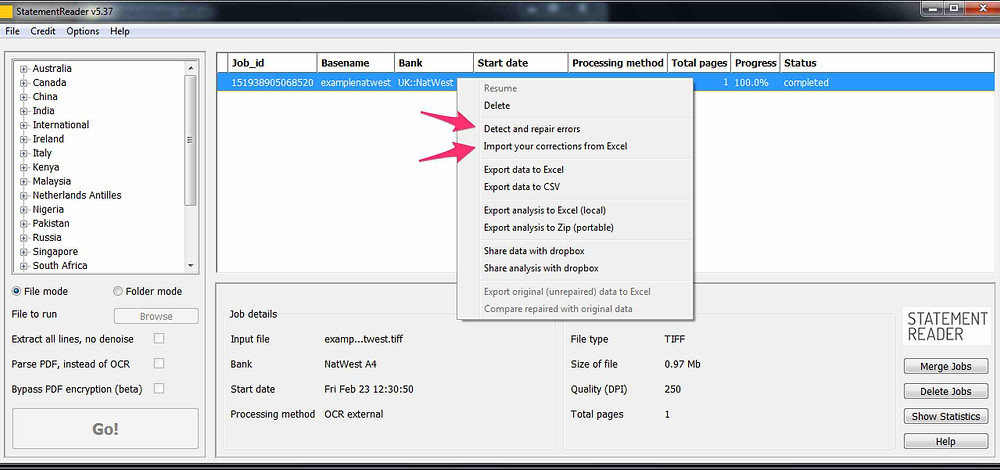Click the Help button at bottom right

(946, 441)
